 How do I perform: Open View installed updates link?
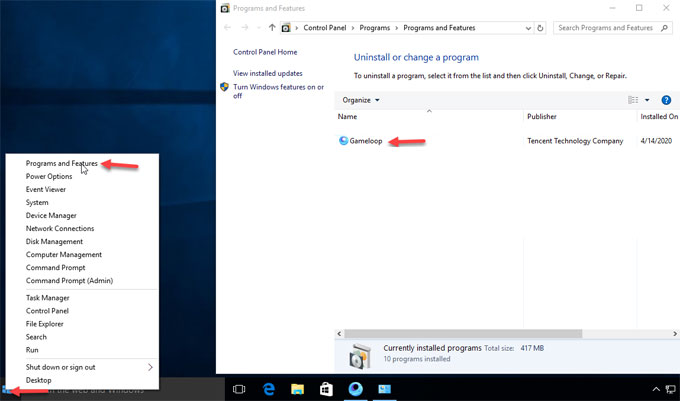click(268, 73)
